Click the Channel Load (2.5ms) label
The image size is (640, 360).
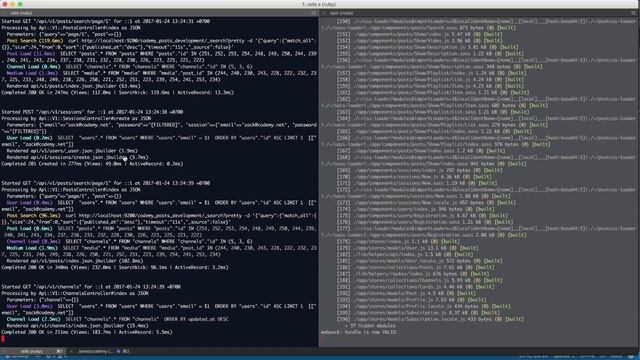[33, 319]
